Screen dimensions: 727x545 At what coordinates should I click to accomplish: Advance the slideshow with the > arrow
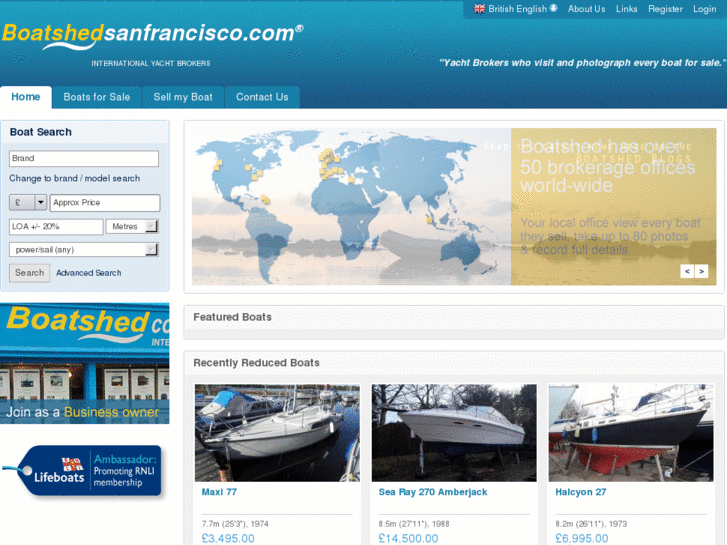[x=701, y=271]
